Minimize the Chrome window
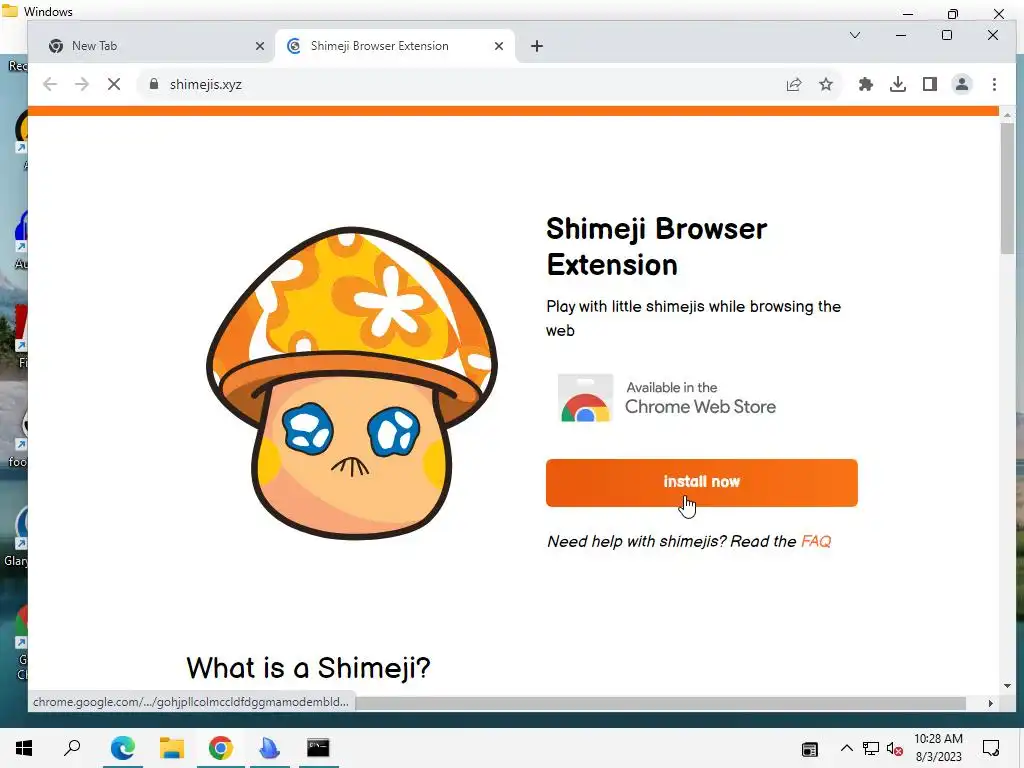 (901, 35)
